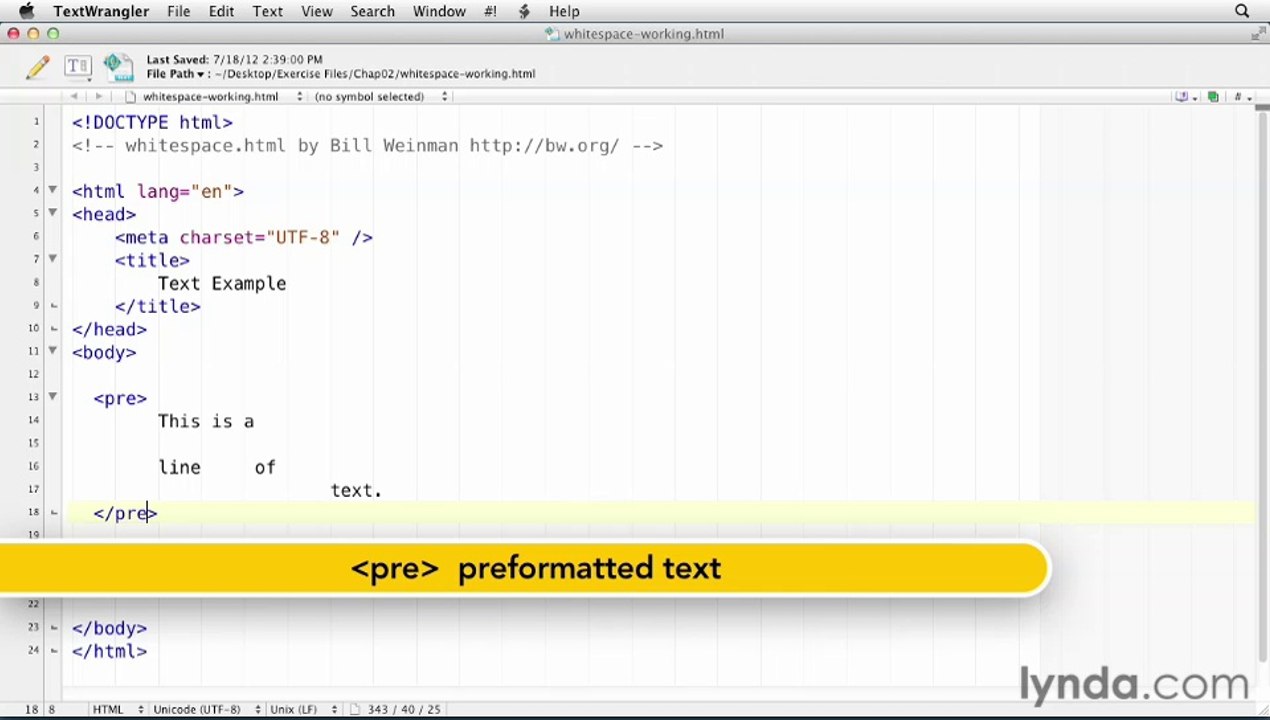Click the document statistics page icon
Screen dimensions: 1270x720
coord(356,709)
